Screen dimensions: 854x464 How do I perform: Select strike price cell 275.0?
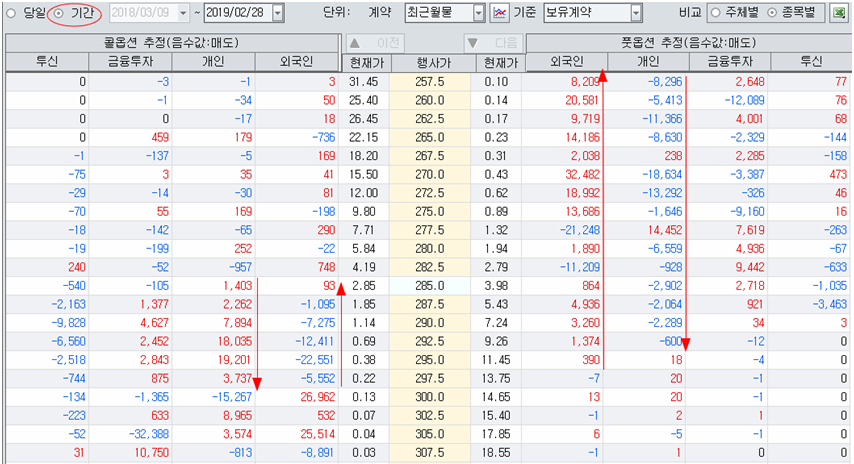430,211
